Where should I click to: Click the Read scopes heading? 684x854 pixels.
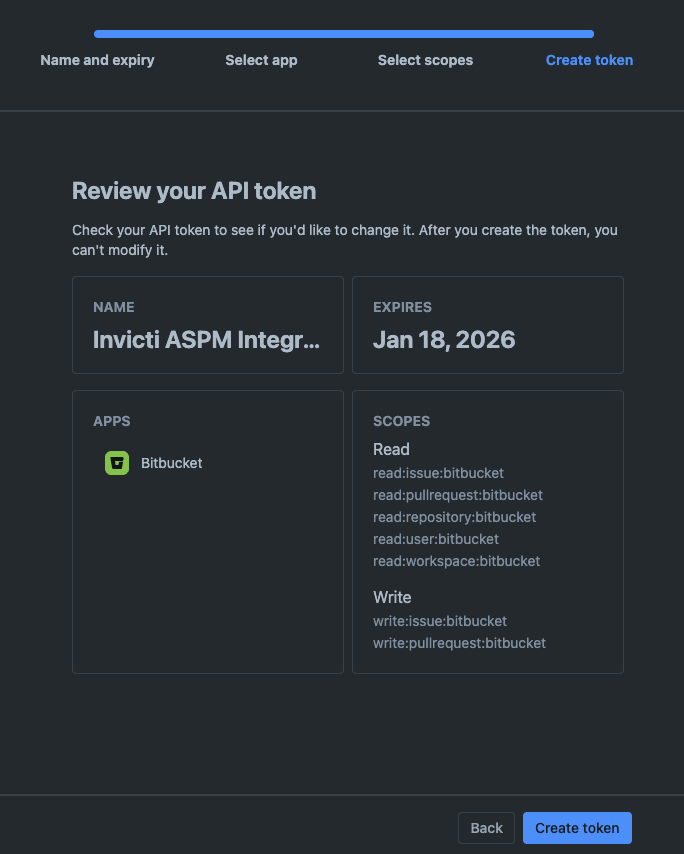(x=391, y=449)
